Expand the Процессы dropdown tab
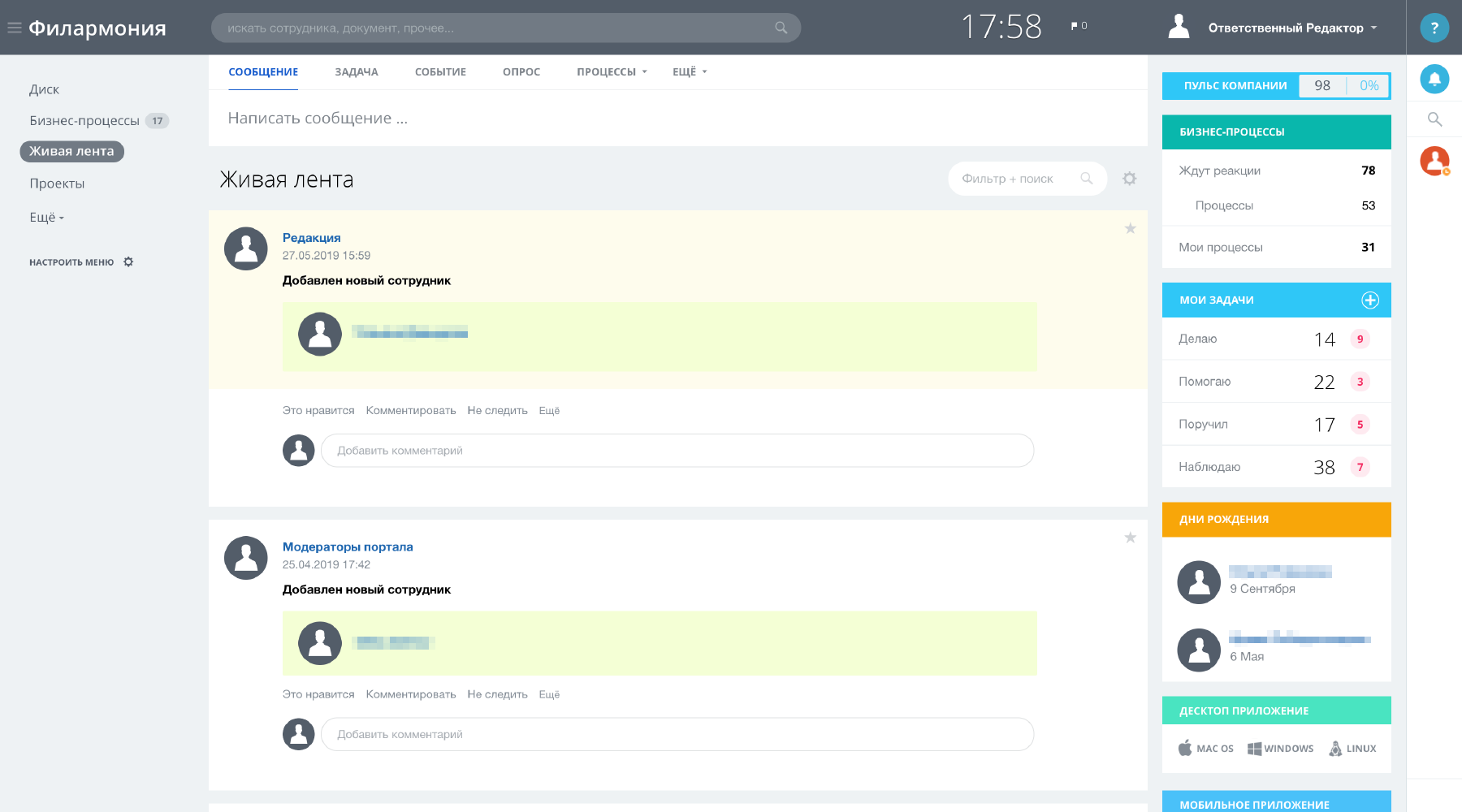The image size is (1462, 812). pos(612,72)
